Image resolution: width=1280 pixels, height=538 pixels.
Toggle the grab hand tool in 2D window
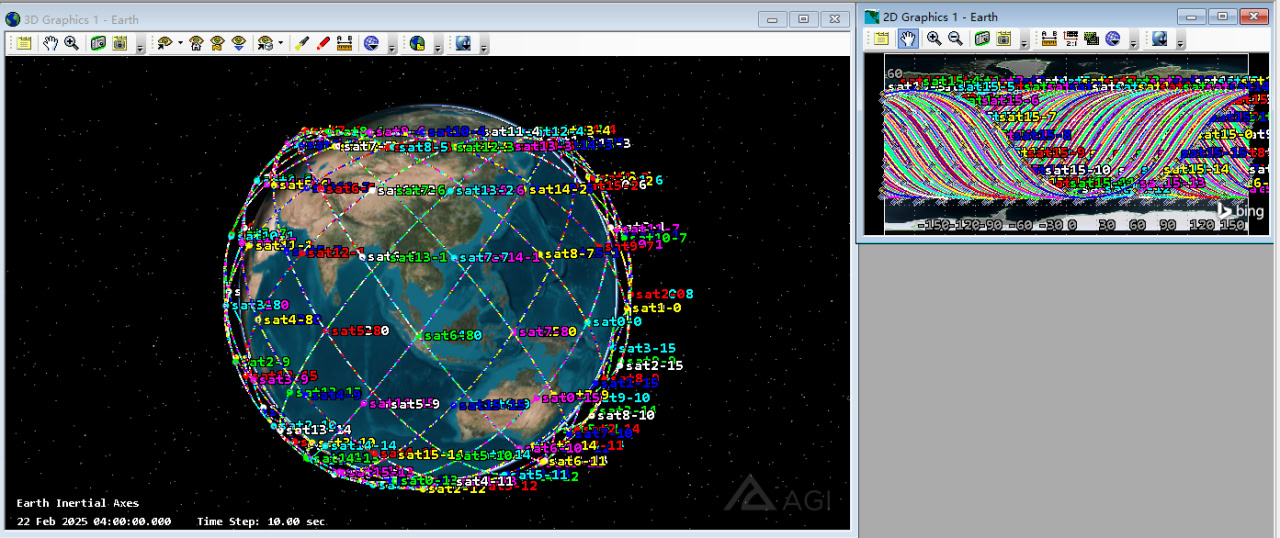[x=907, y=39]
